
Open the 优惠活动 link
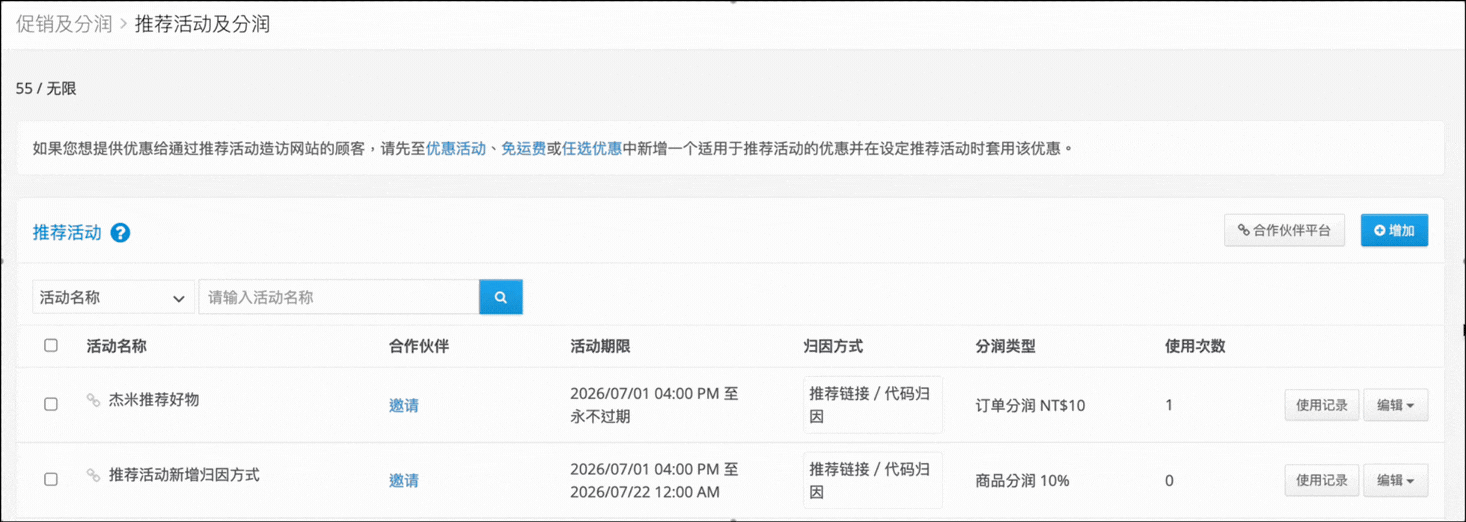click(x=456, y=148)
